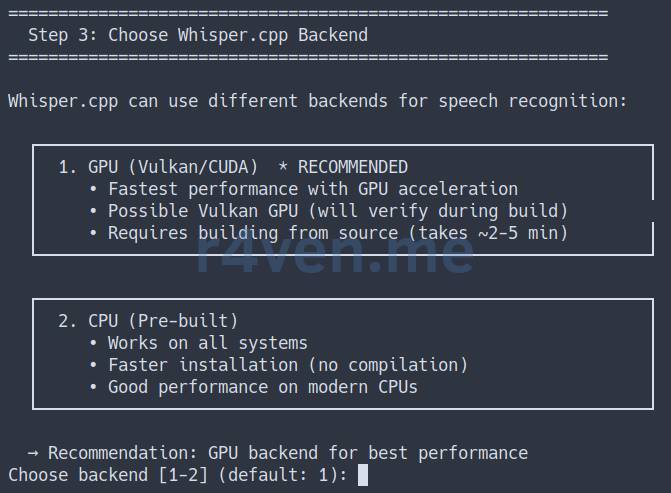
Task: Click the 'takes ~2-5 min' text
Action: (488, 233)
